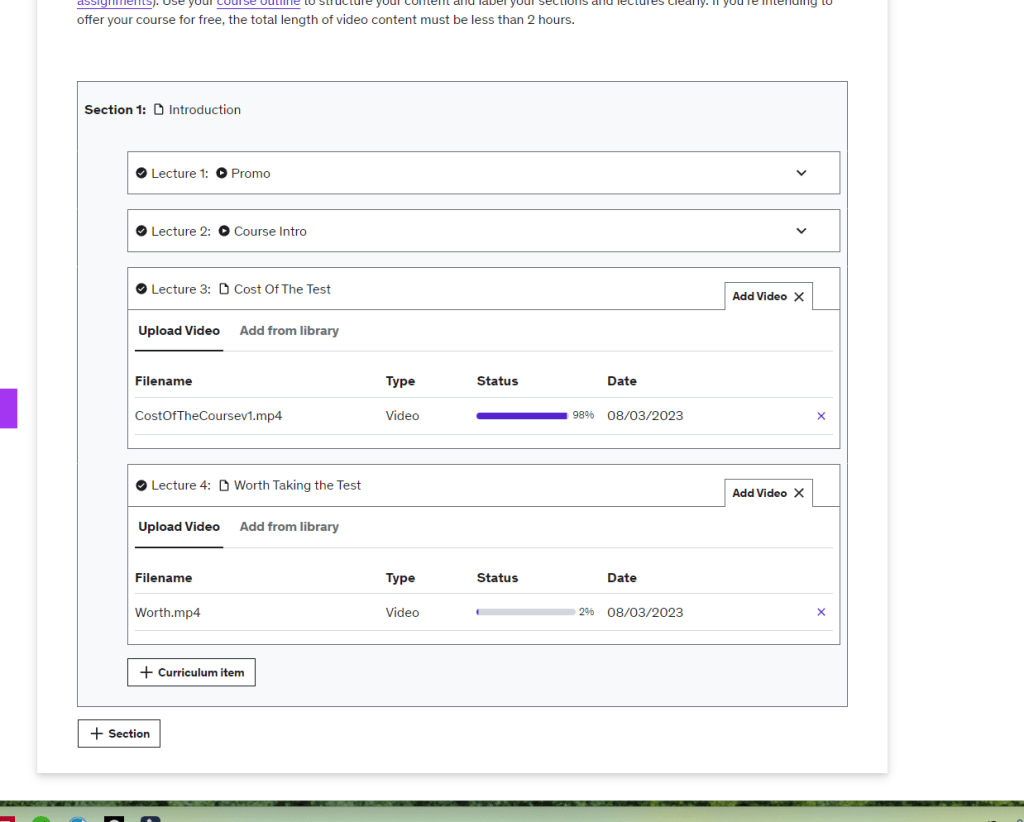Close the Add Video panel for Lecture 3
Viewport: 1024px width, 822px height.
coord(799,297)
